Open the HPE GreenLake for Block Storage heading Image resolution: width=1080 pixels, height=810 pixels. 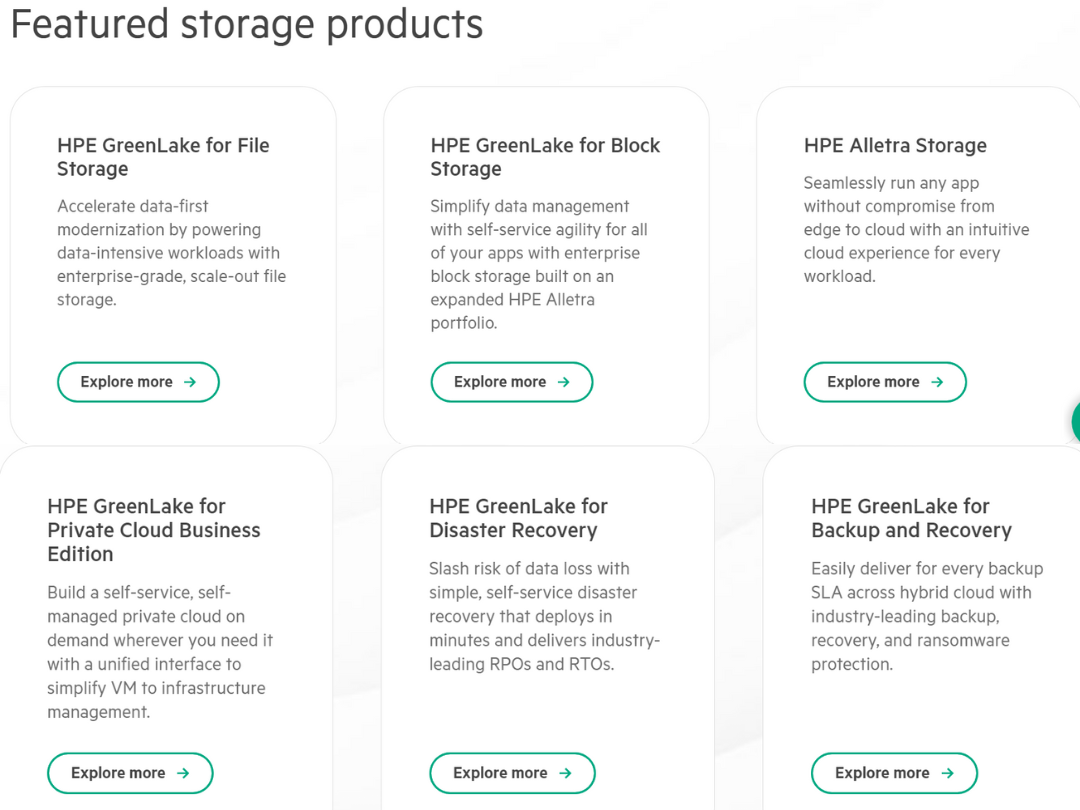click(x=545, y=157)
